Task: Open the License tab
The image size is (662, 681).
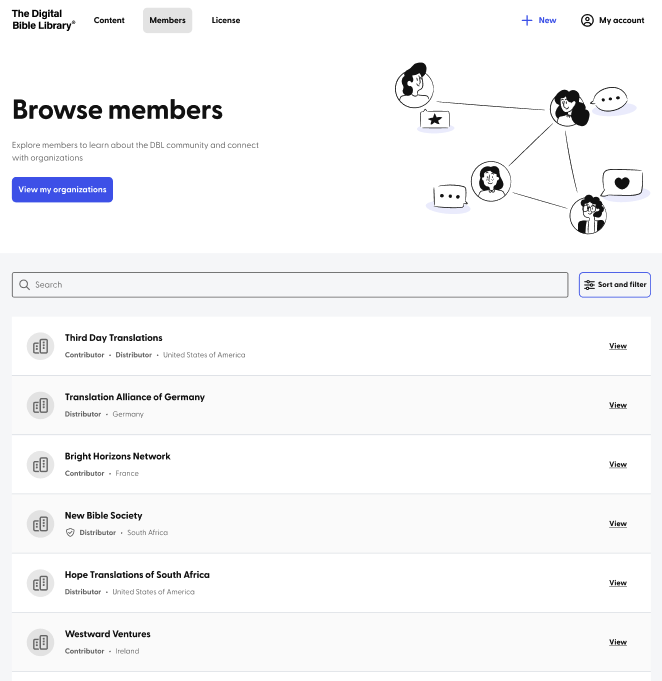Action: click(225, 20)
